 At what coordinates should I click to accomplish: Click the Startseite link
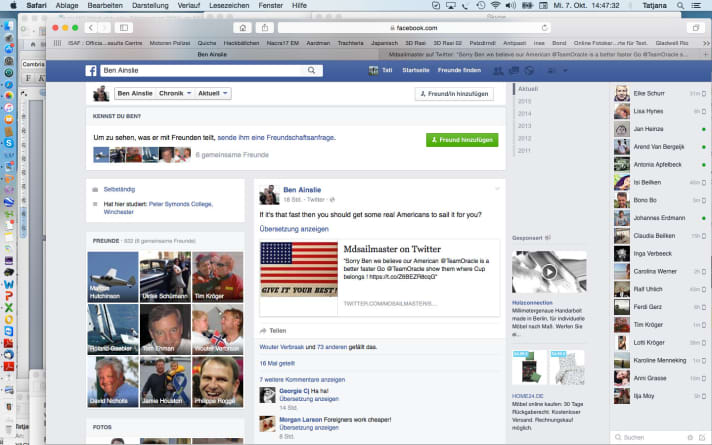click(415, 70)
